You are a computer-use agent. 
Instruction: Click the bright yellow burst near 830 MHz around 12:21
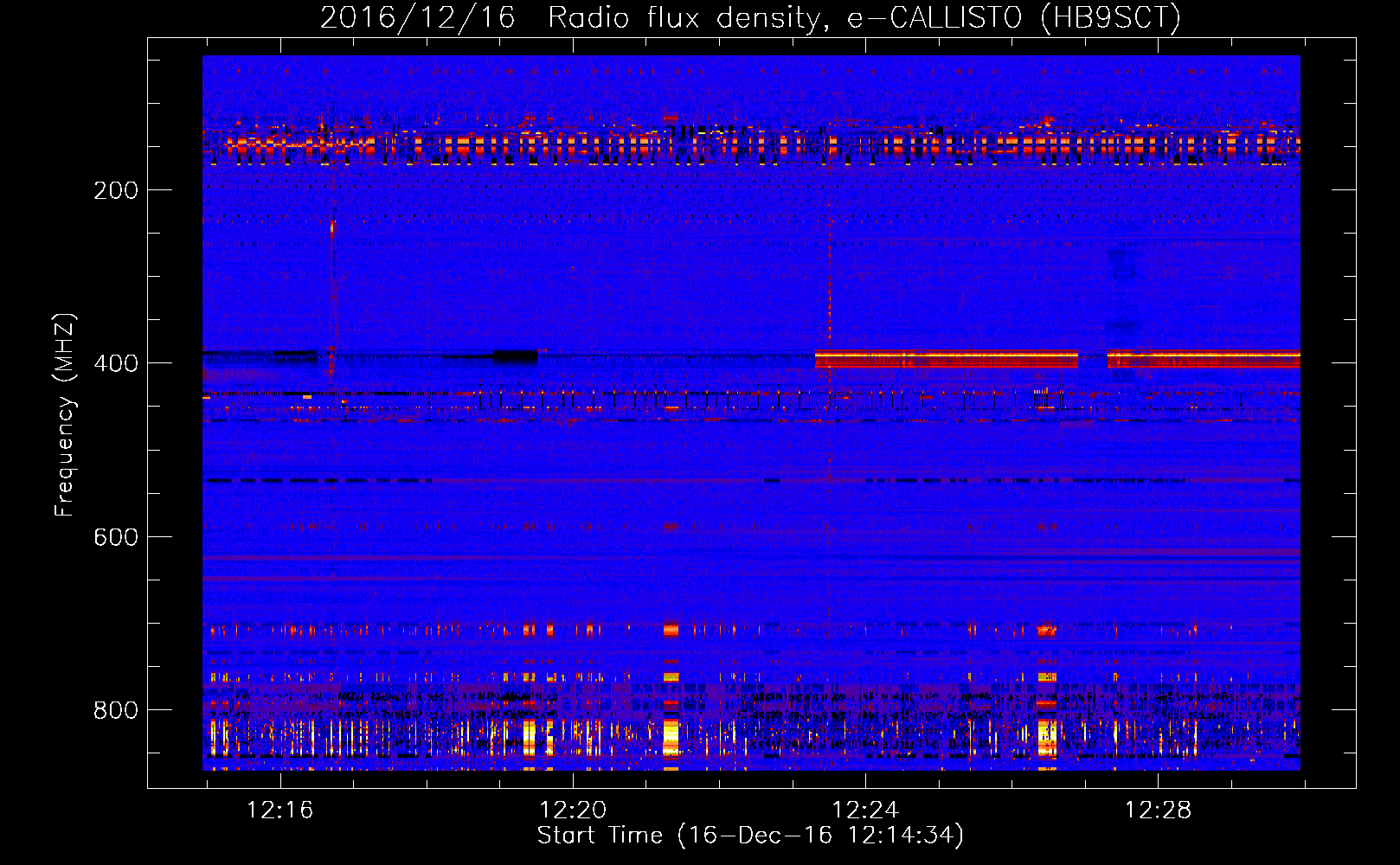click(x=671, y=737)
